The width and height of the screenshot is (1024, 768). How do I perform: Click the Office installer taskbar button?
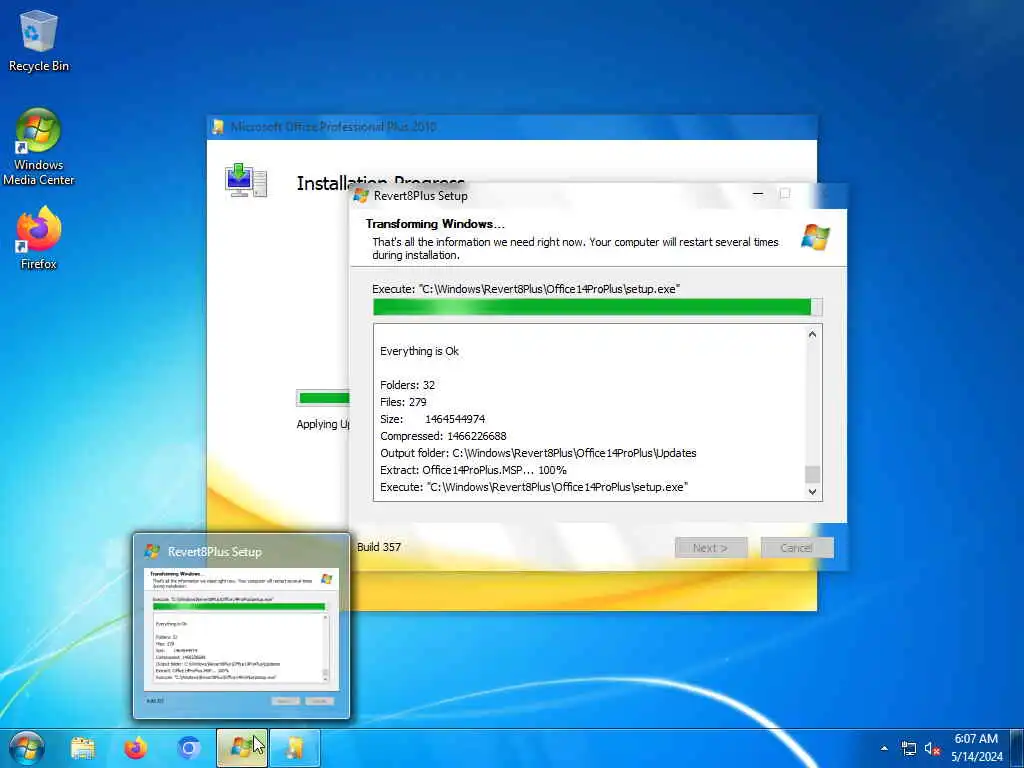[295, 748]
